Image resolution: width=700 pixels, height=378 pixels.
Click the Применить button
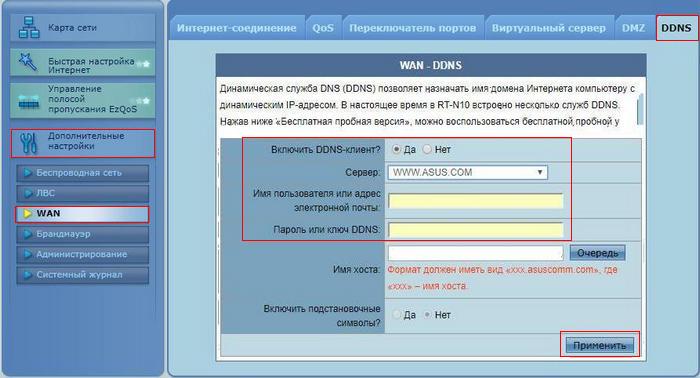[x=600, y=345]
